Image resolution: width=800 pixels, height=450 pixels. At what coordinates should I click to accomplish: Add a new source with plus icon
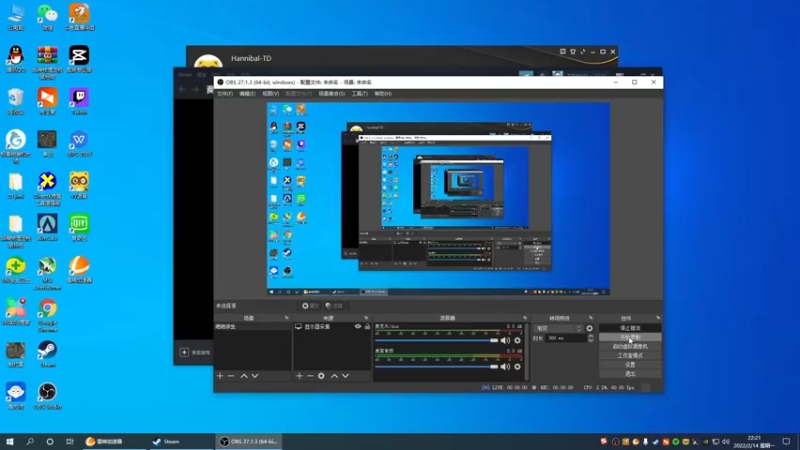point(299,376)
